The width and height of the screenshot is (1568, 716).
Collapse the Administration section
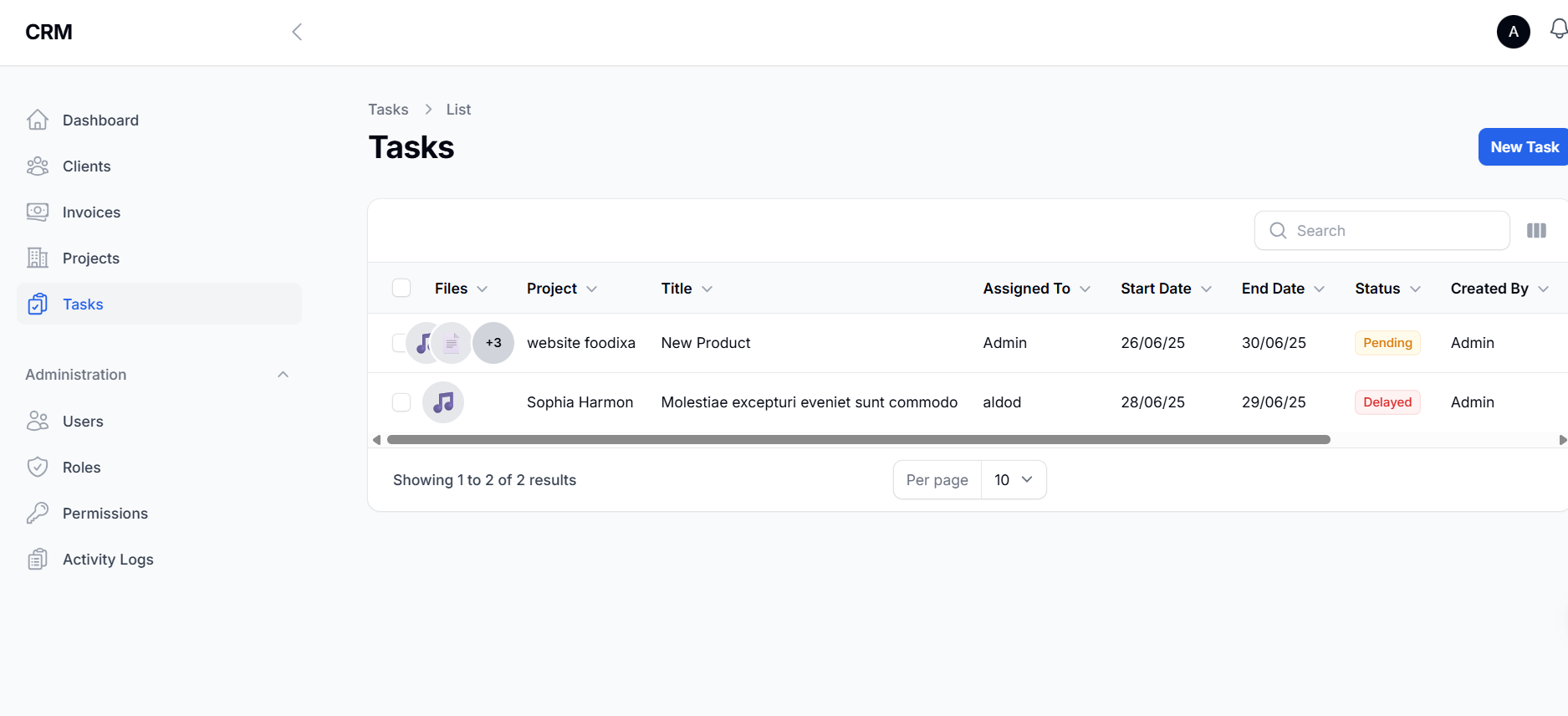click(x=283, y=375)
